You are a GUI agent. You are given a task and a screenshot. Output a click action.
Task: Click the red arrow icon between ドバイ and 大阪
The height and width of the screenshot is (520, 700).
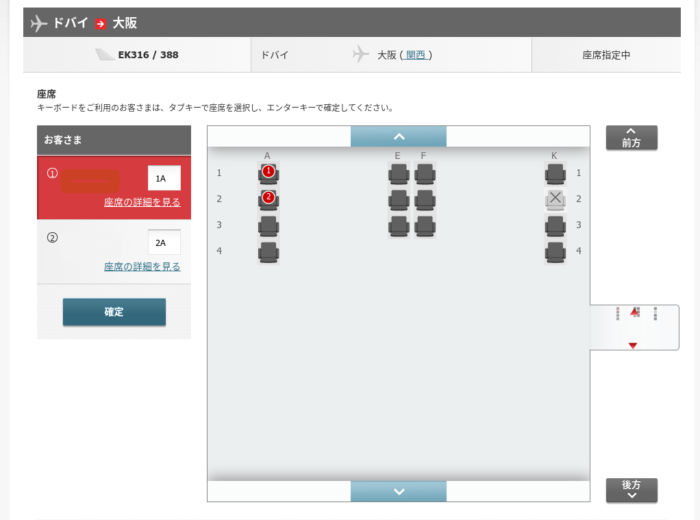[x=100, y=24]
